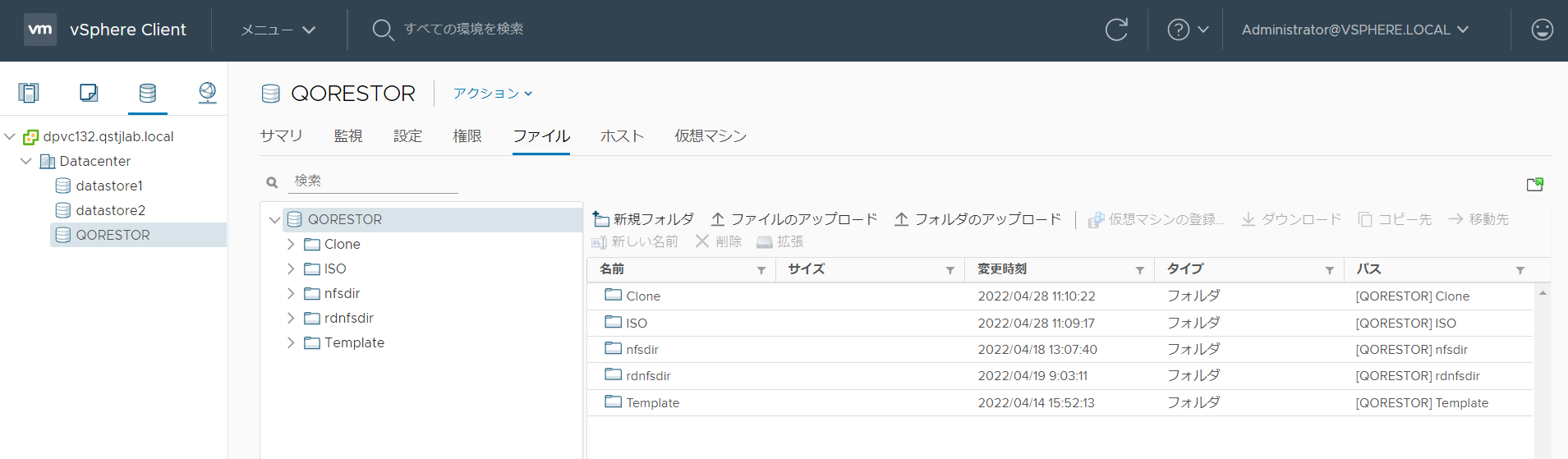This screenshot has height=459, width=1568.
Task: Click the すべての環境を検索 global search field
Action: point(464,30)
